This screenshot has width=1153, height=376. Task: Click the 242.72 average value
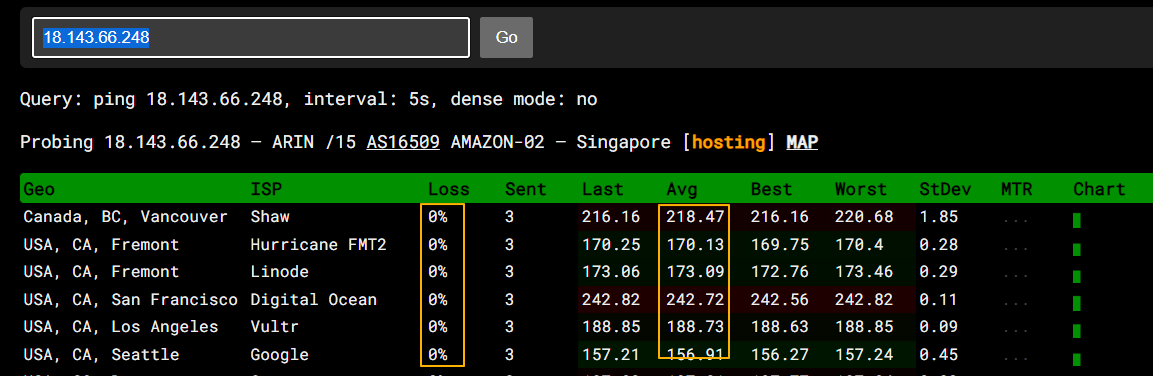pos(695,299)
